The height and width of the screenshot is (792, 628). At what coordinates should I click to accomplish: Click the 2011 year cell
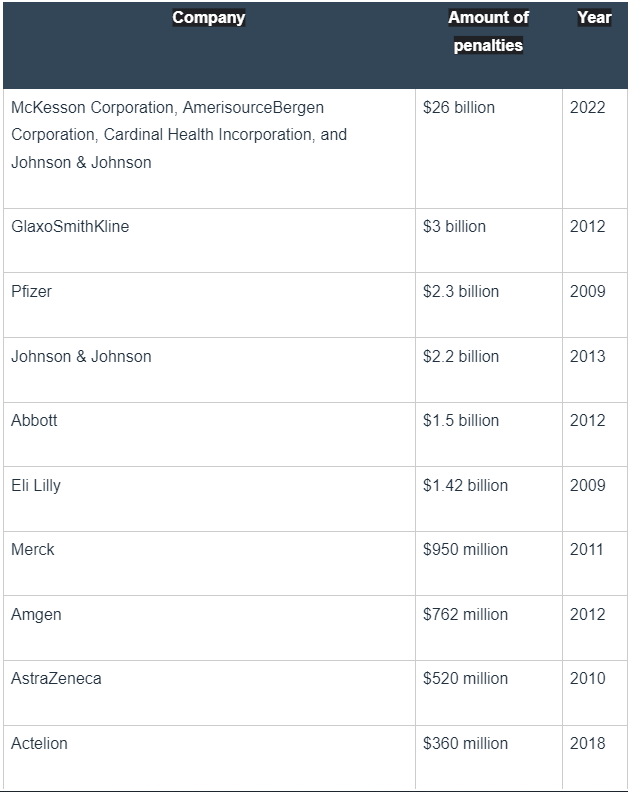click(x=587, y=549)
